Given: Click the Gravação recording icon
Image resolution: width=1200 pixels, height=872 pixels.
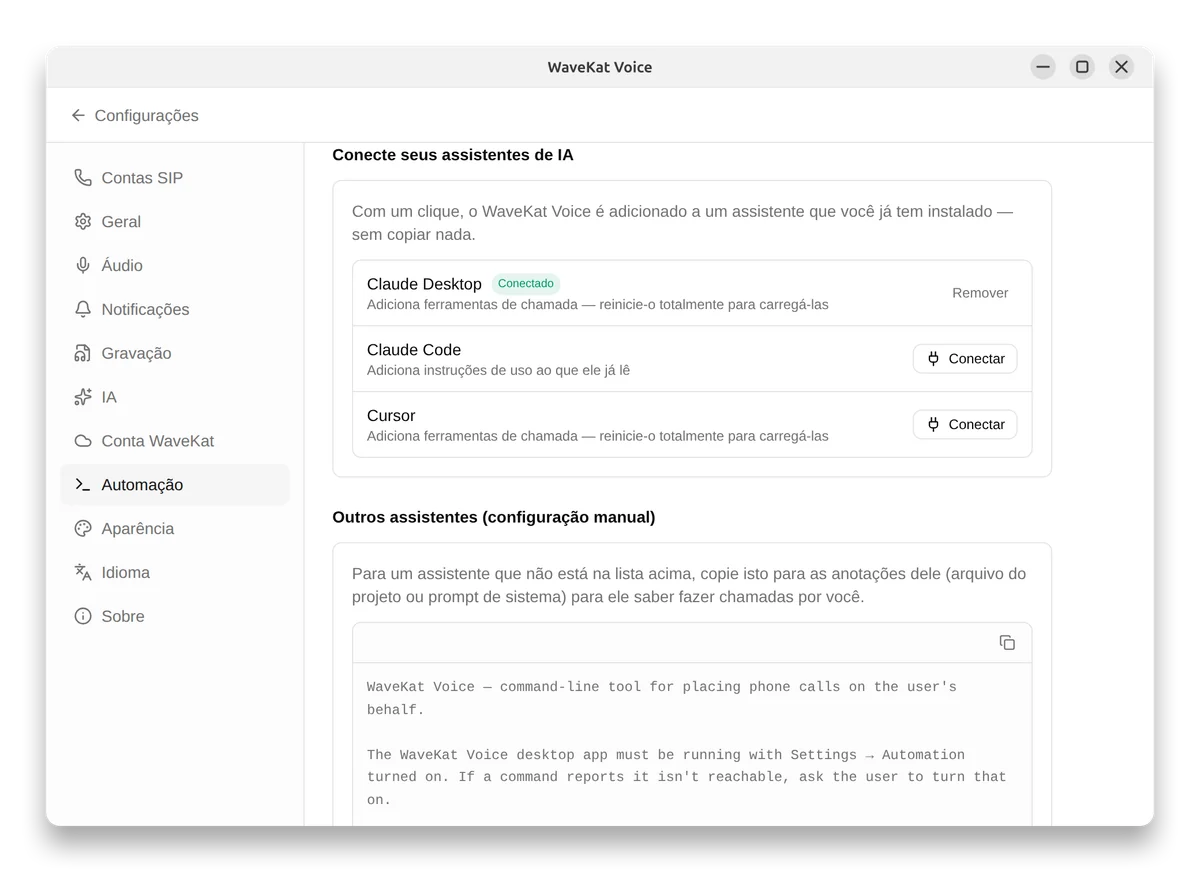Looking at the screenshot, I should (x=83, y=353).
